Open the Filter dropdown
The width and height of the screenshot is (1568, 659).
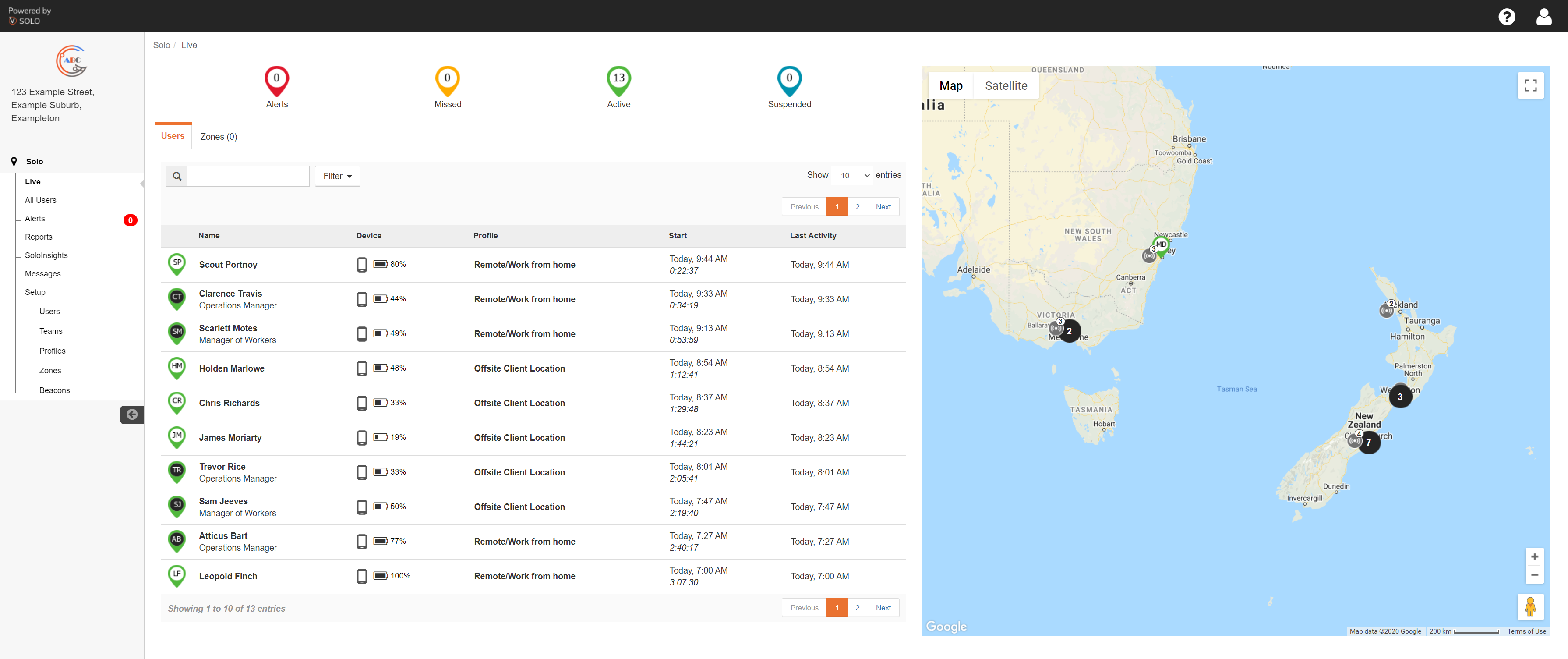click(x=337, y=176)
